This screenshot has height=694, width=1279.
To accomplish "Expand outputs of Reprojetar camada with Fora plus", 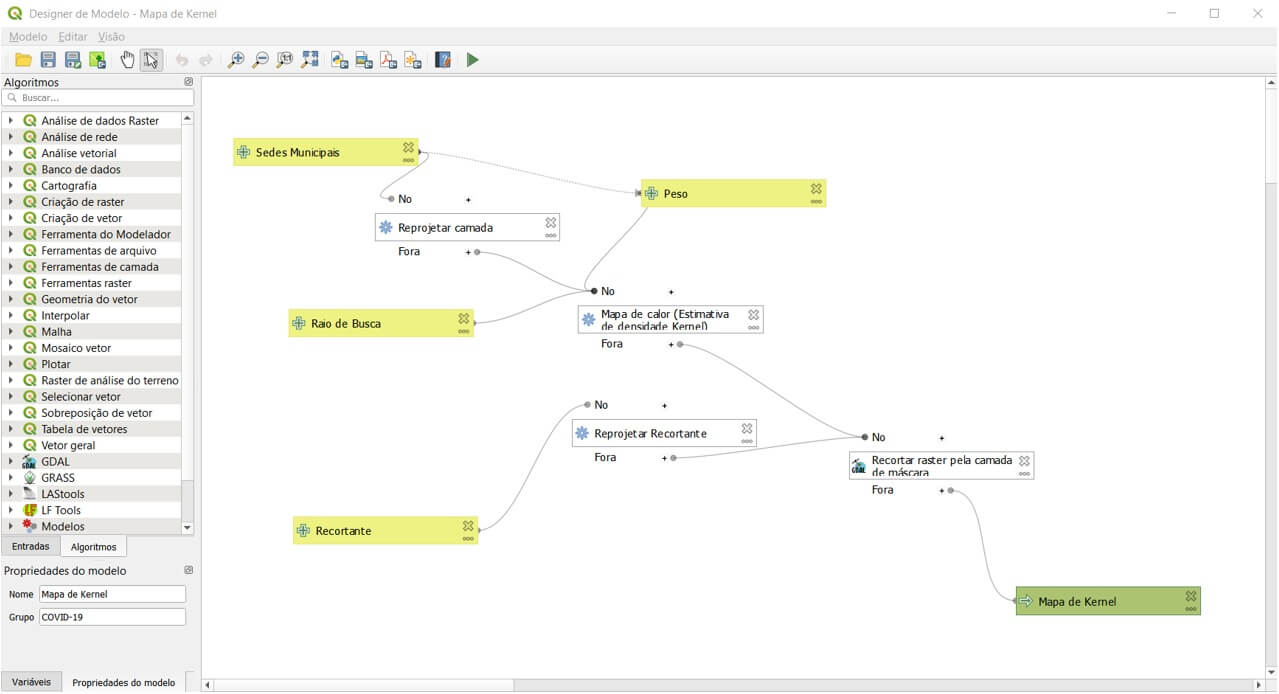I will (x=468, y=252).
